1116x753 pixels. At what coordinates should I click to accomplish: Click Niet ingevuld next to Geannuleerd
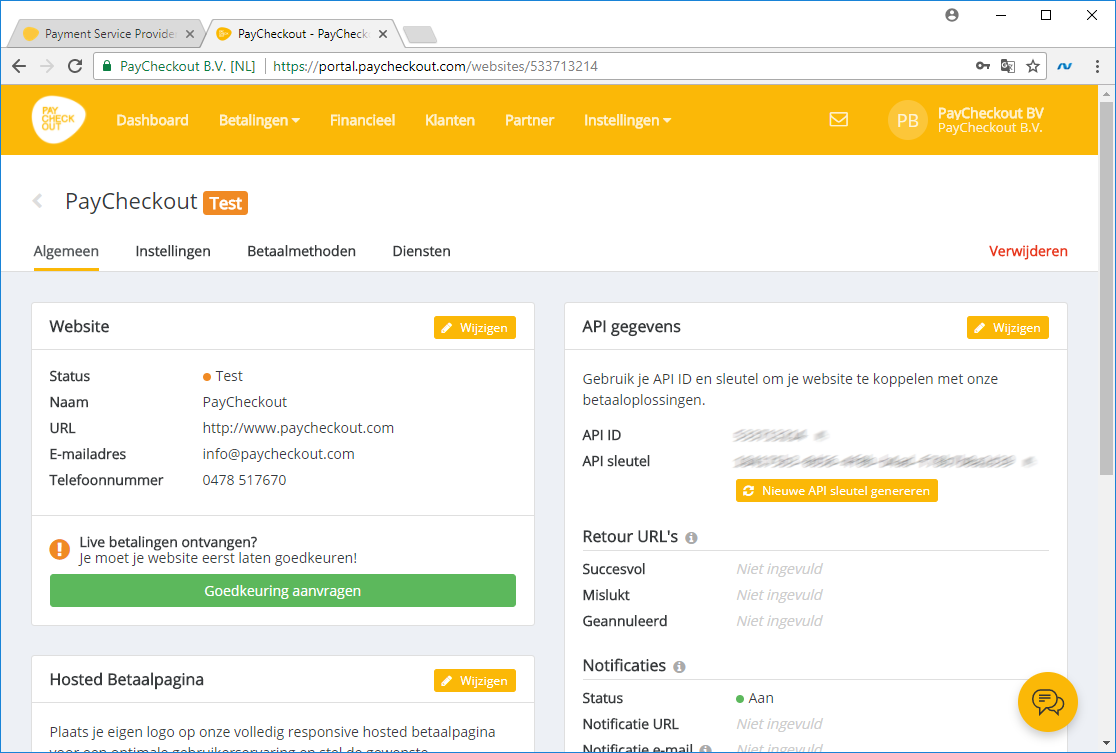(x=779, y=621)
